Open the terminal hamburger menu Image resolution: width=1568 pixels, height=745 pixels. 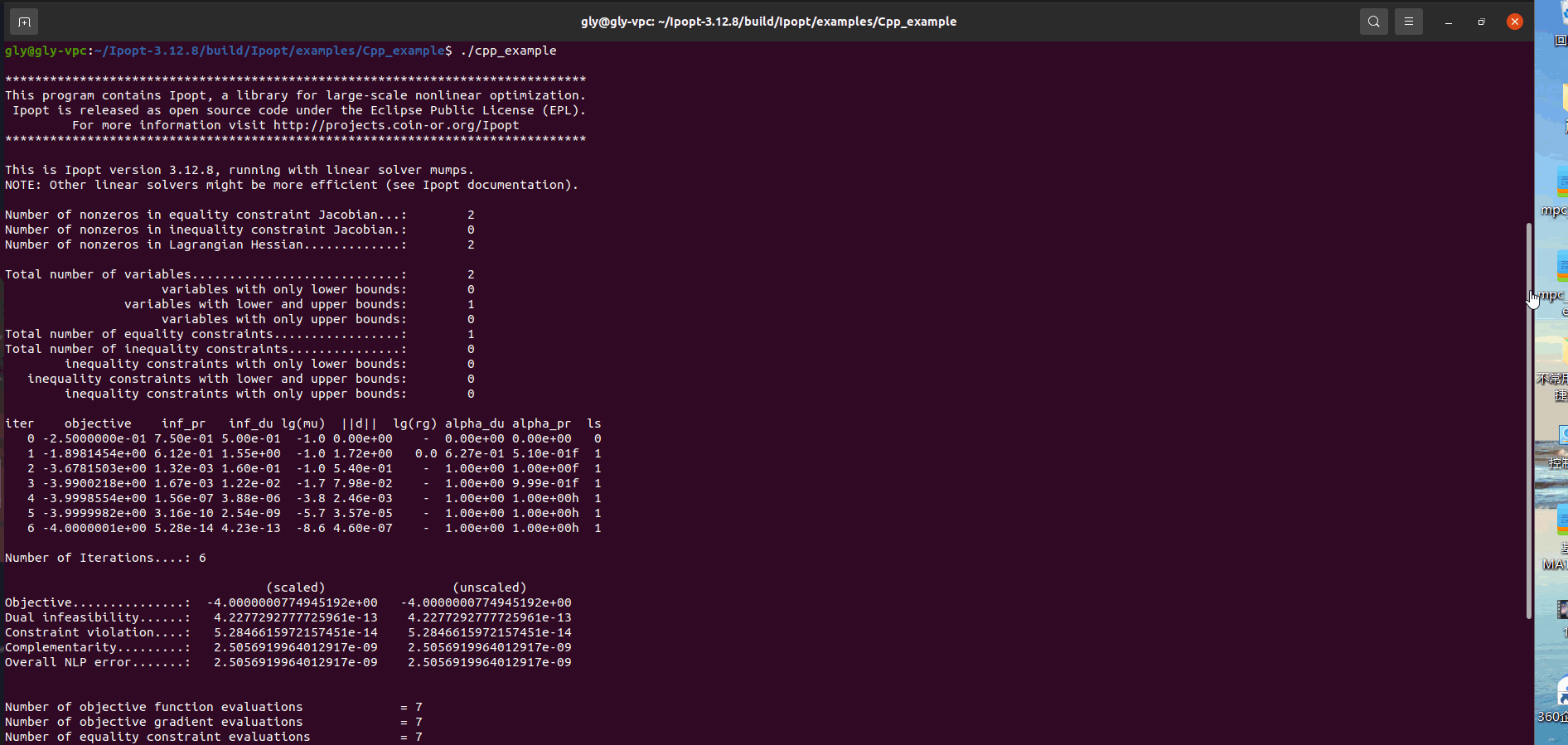tap(1409, 22)
